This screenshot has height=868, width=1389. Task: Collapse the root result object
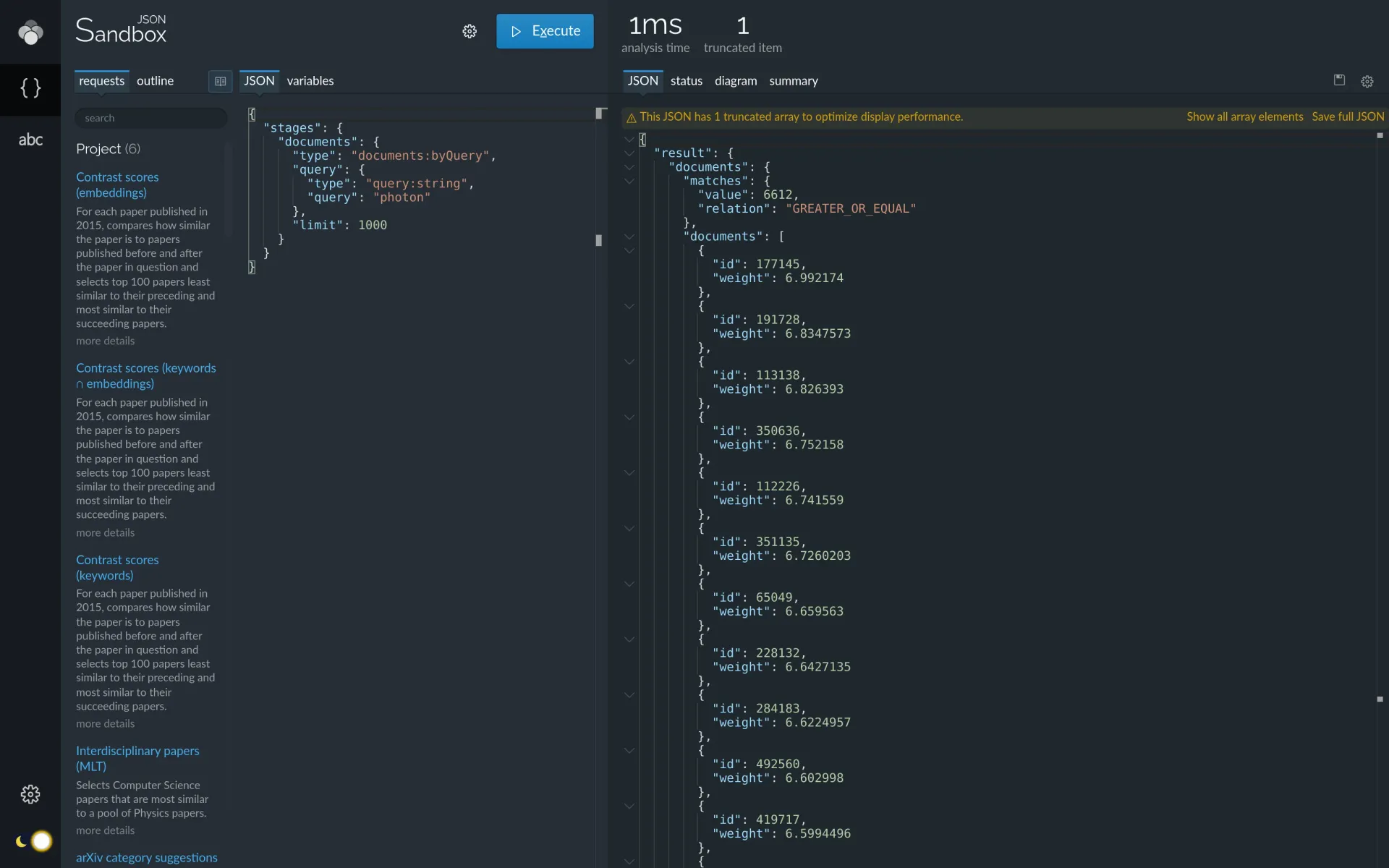(x=629, y=140)
